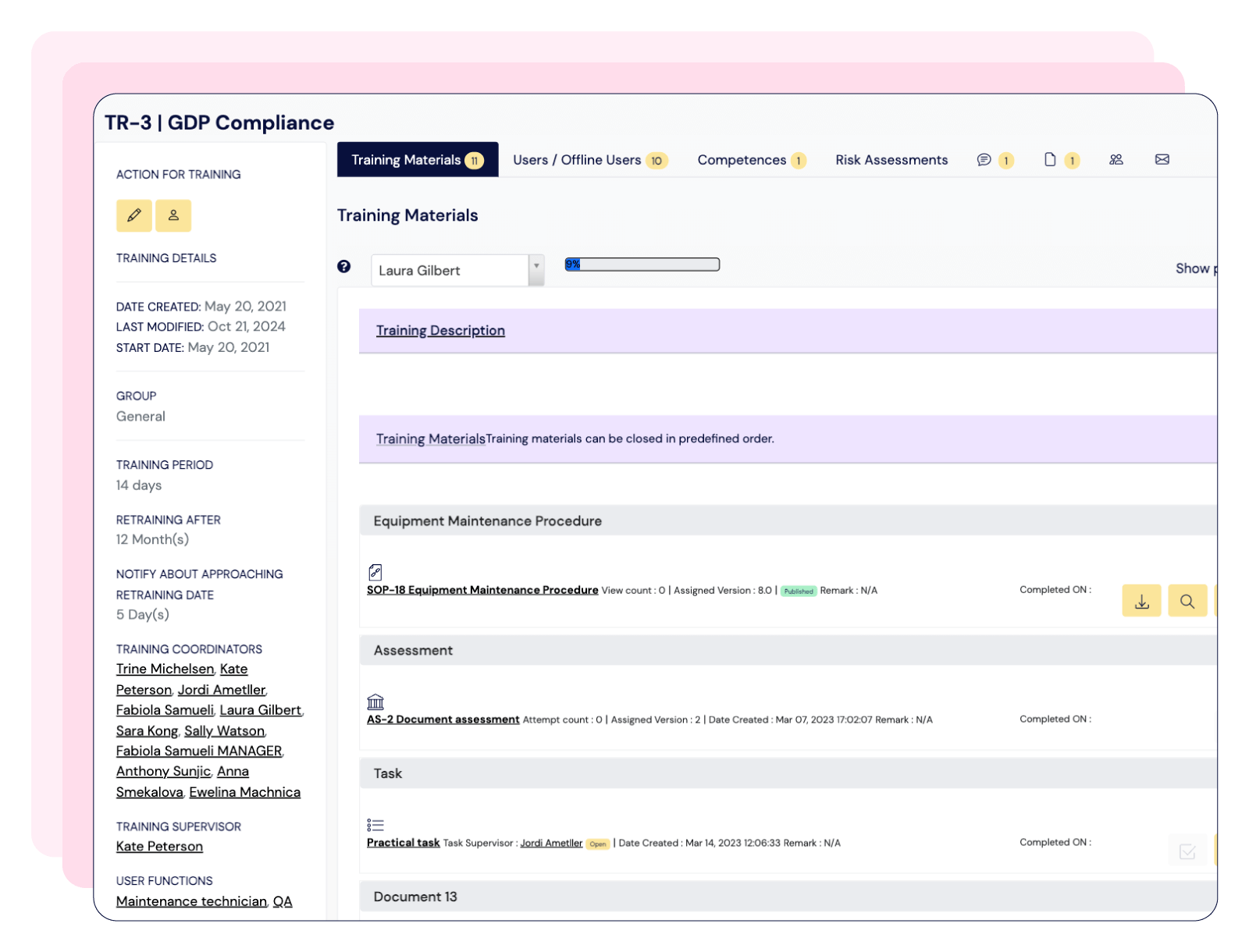Open the Competences tab

pyautogui.click(x=751, y=160)
